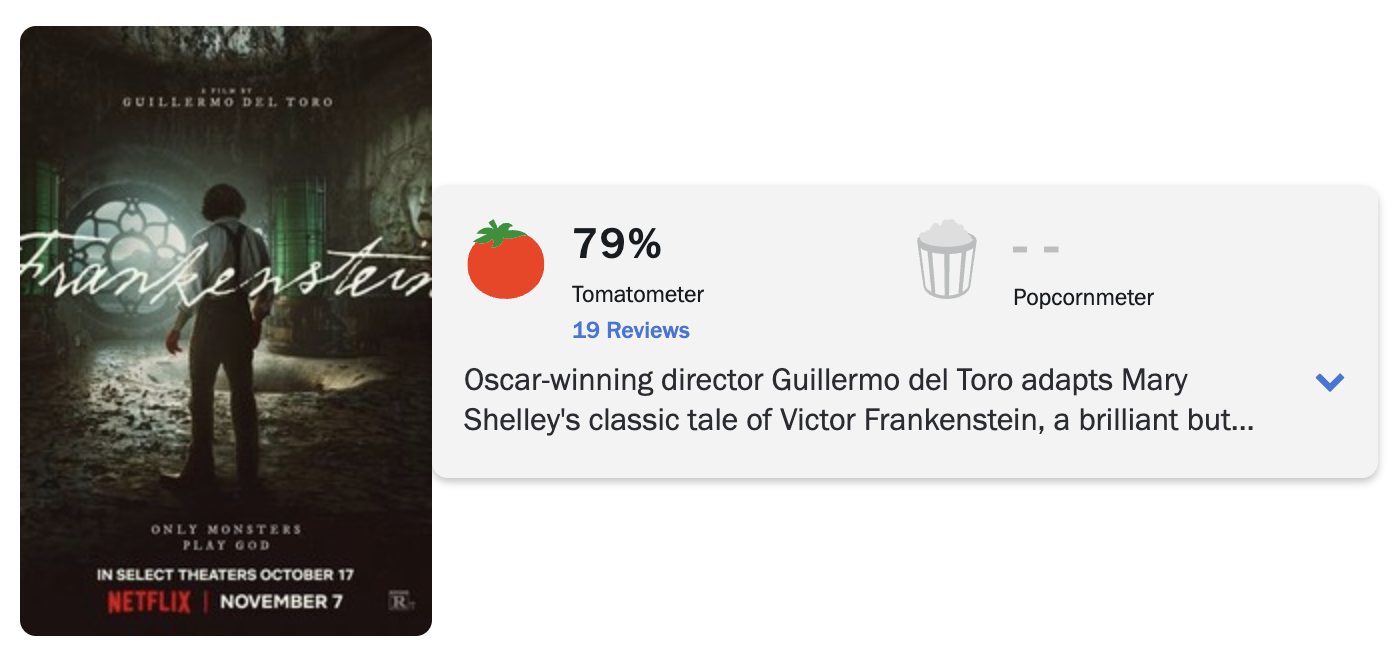Click the Popcornmeter label

tap(1083, 297)
